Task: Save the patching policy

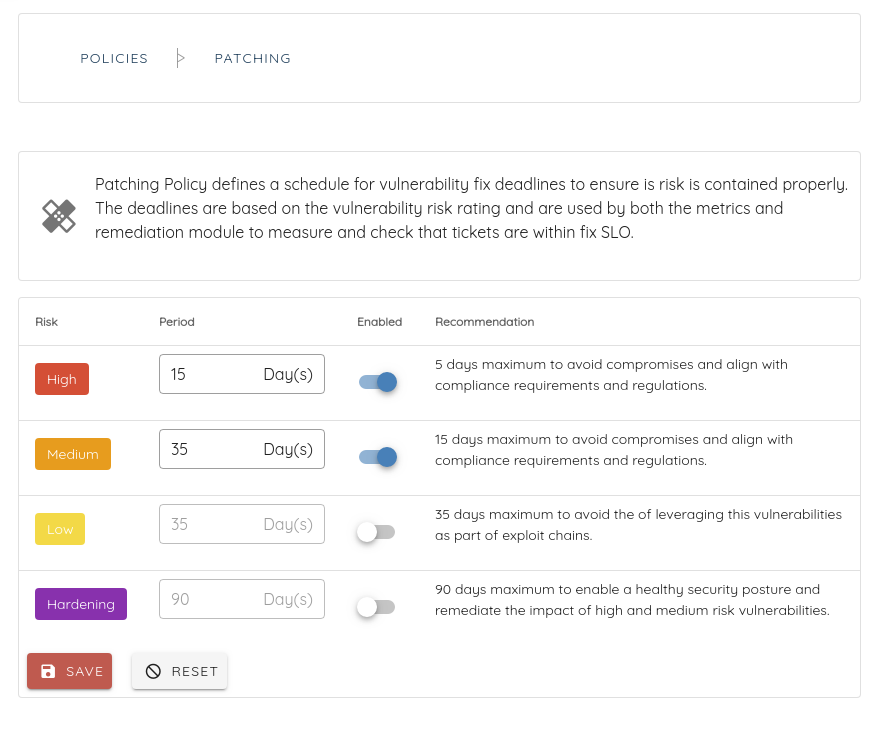Action: pyautogui.click(x=70, y=671)
